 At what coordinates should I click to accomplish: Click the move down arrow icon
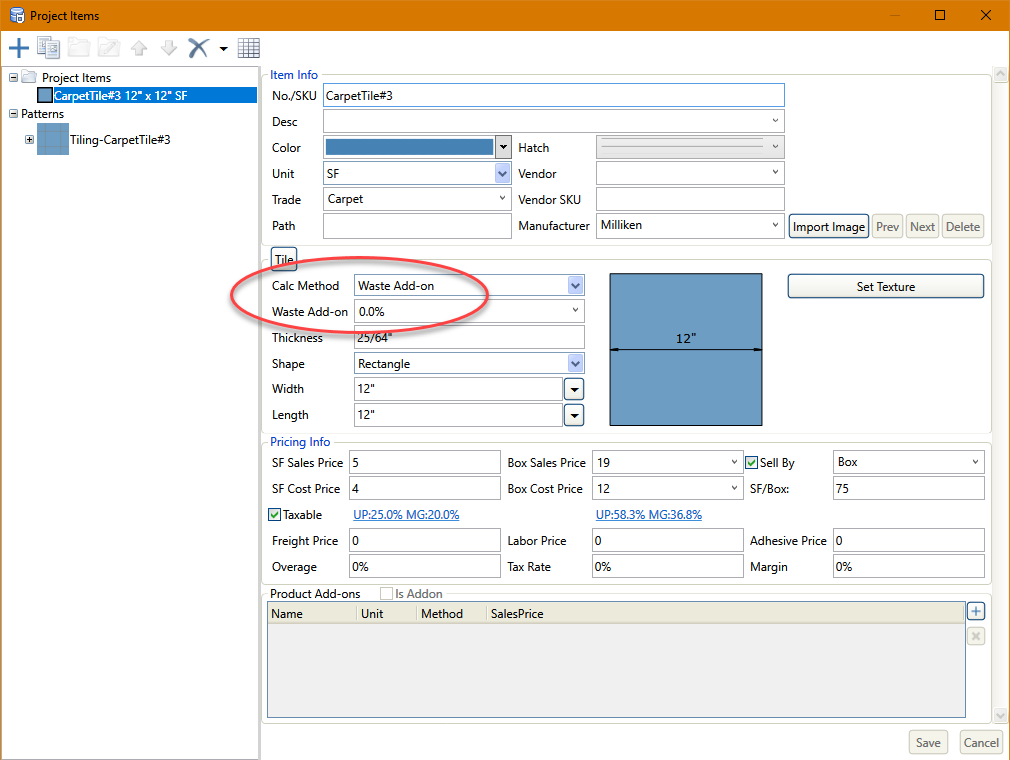169,48
